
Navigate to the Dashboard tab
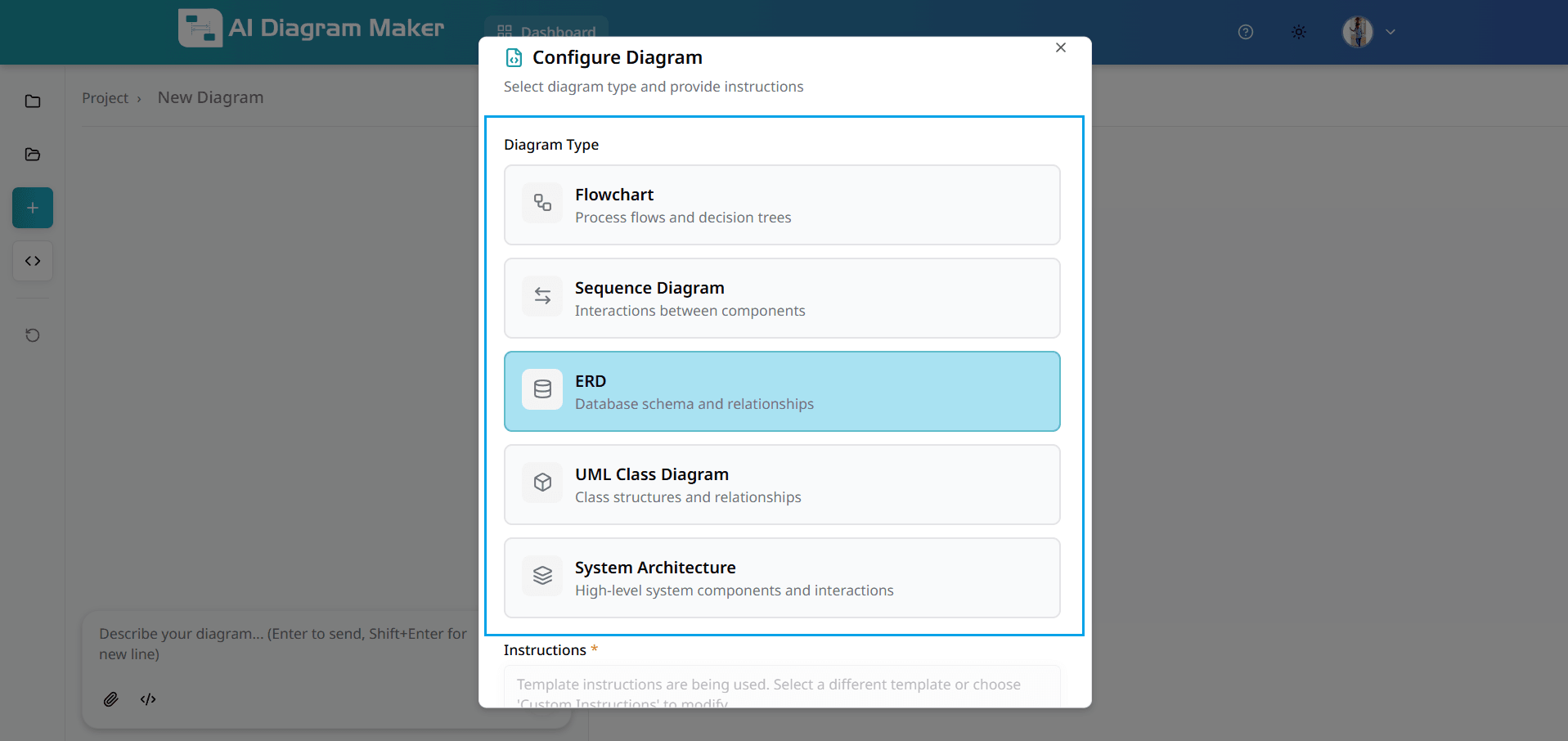(546, 33)
